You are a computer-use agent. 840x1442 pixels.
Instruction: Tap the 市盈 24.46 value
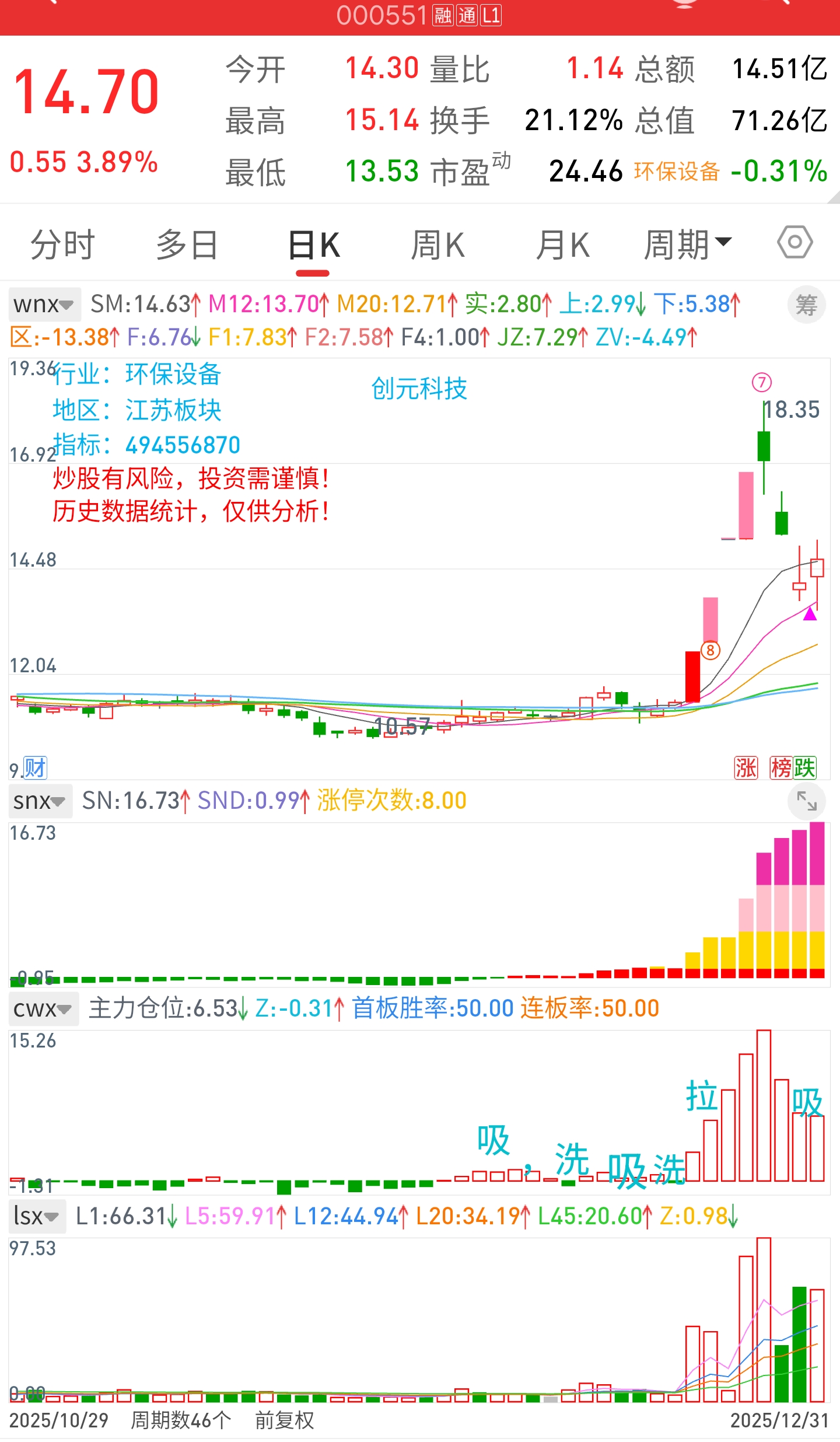(x=586, y=172)
